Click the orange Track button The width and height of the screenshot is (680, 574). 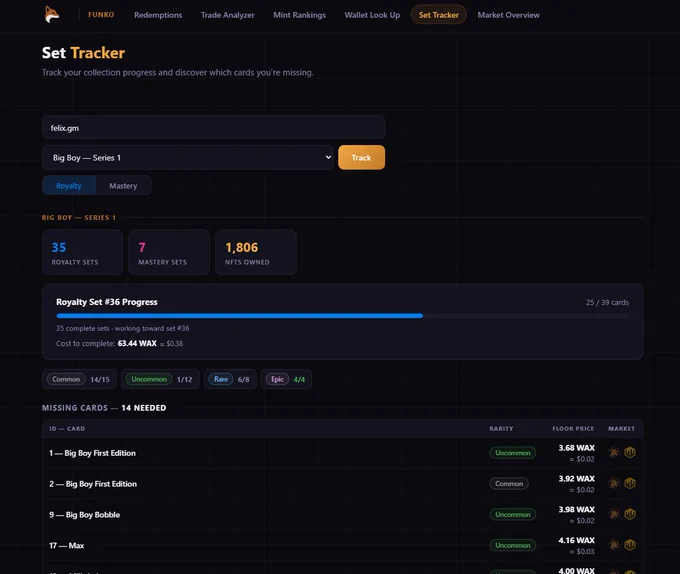click(x=361, y=158)
